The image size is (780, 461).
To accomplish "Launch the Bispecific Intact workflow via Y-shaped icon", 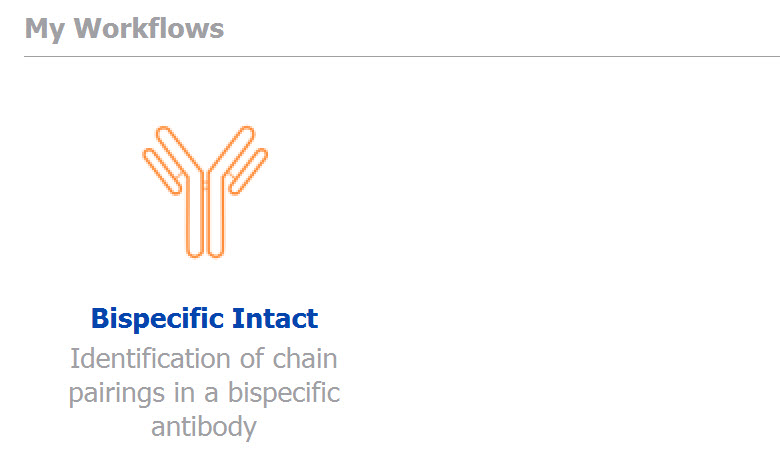I will (205, 192).
